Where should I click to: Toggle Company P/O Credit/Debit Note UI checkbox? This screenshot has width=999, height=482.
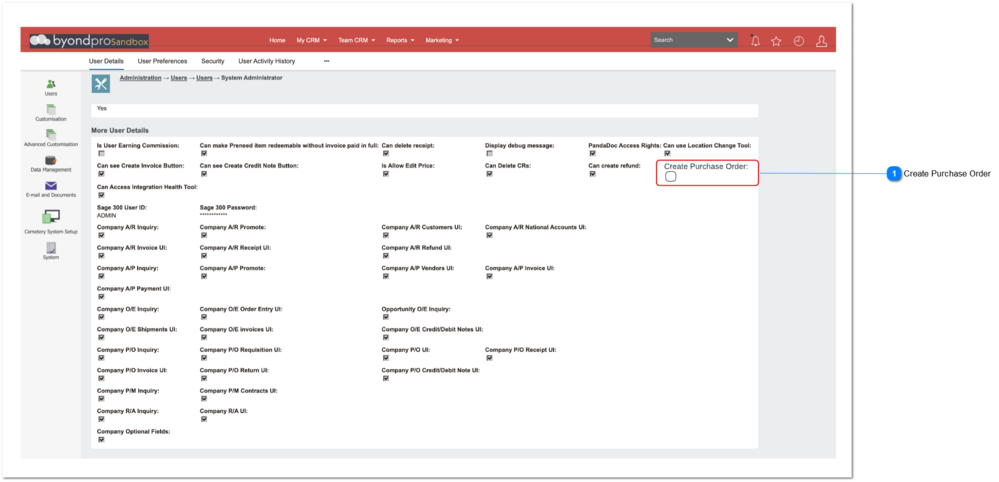(x=386, y=378)
